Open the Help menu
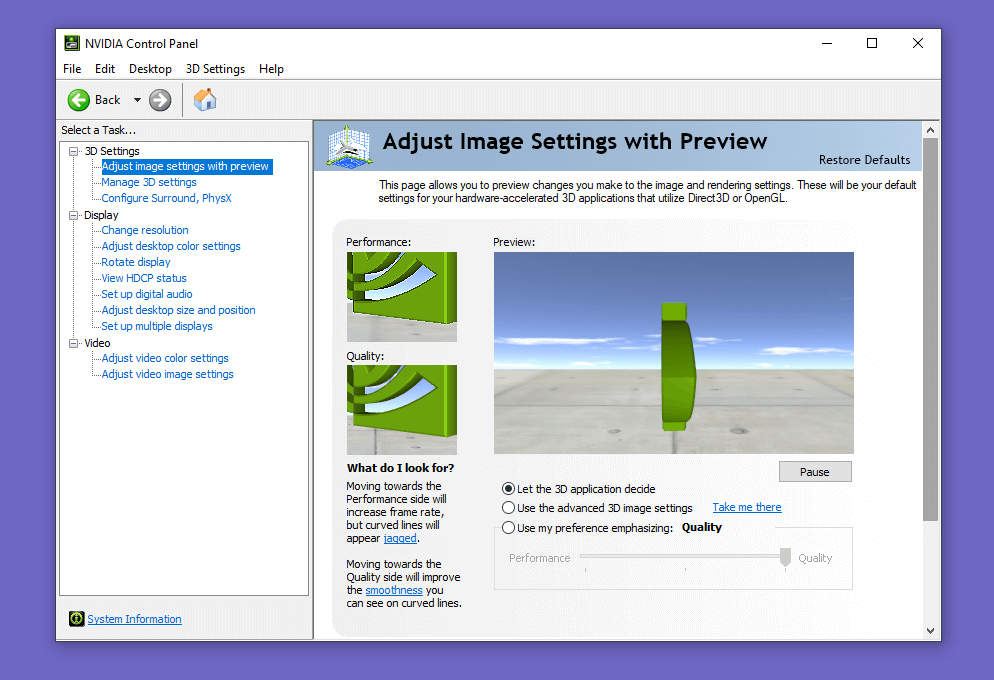Screen dimensions: 994x680 271,68
